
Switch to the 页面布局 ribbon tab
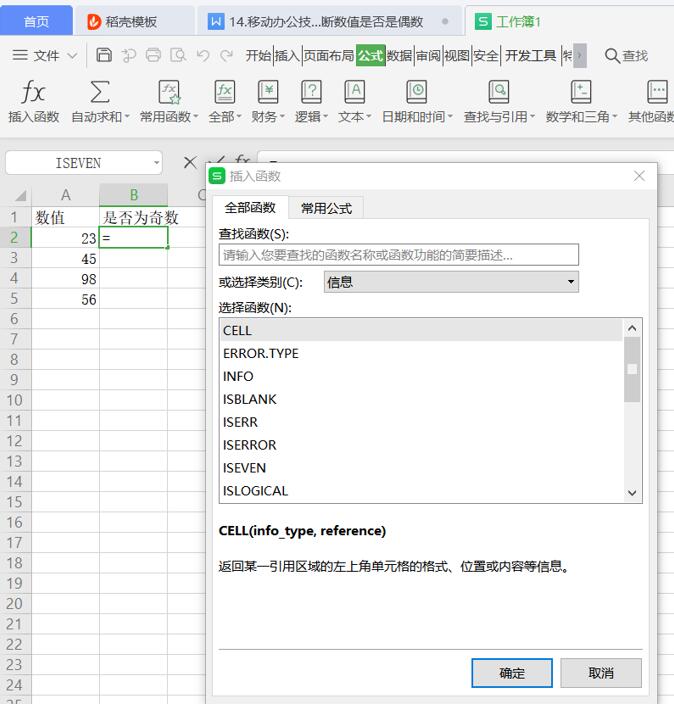click(329, 55)
